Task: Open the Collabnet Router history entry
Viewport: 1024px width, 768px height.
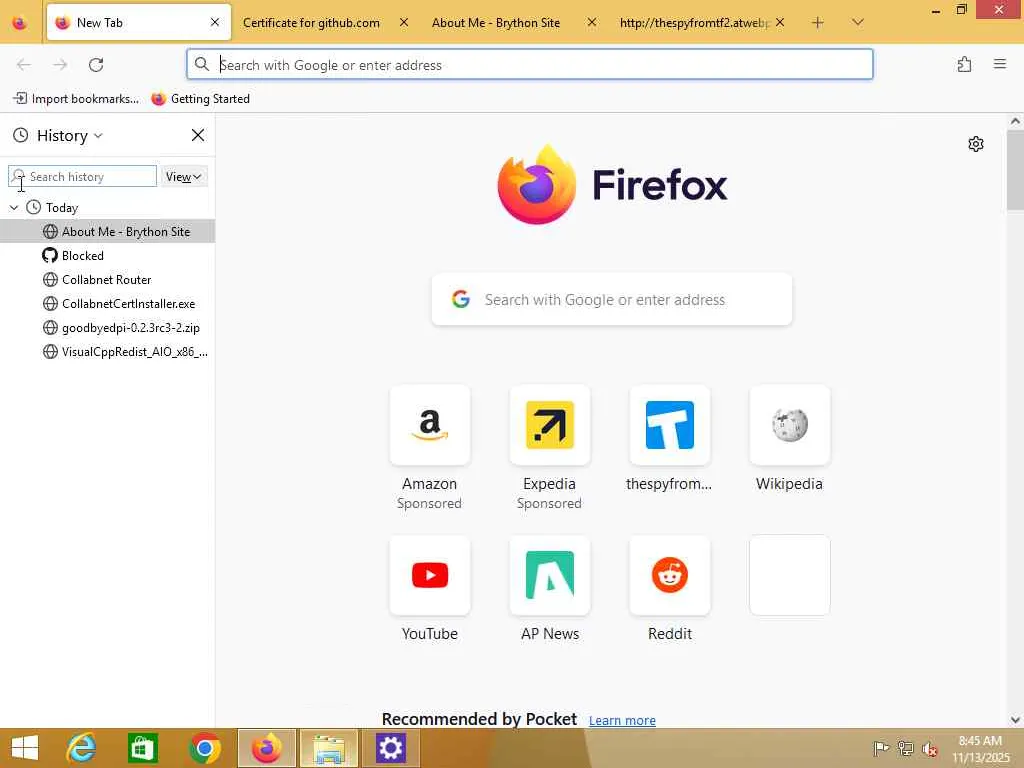Action: [108, 280]
